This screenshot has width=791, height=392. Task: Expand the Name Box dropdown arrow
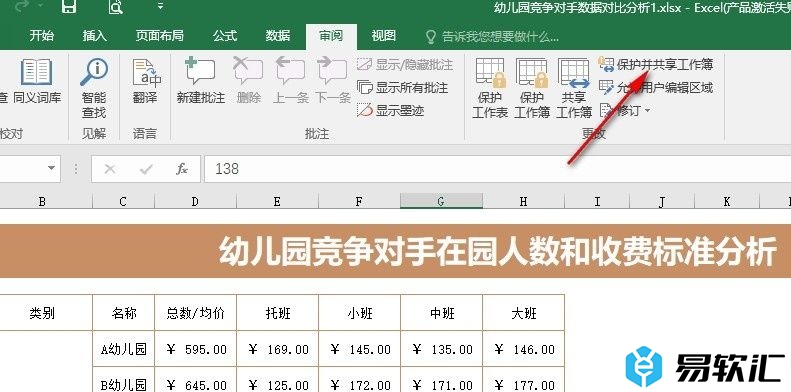coord(51,169)
